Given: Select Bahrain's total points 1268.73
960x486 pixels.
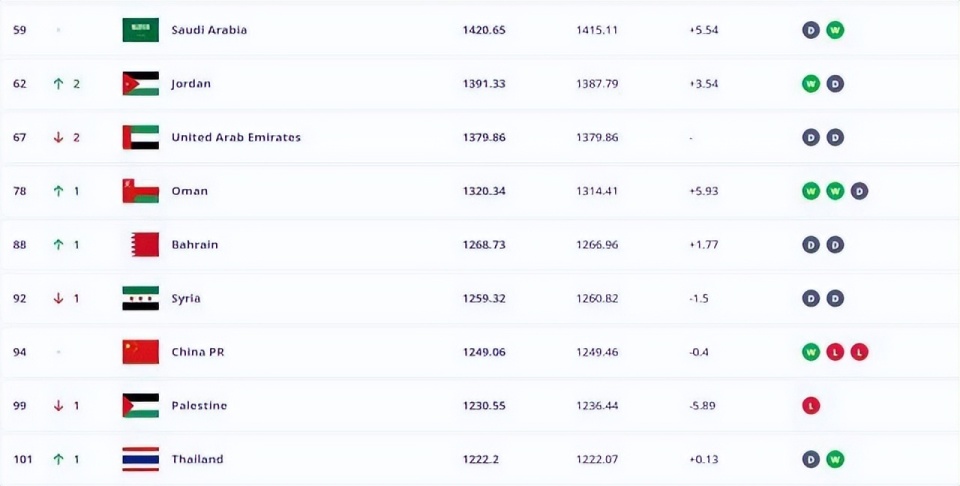Looking at the screenshot, I should click(484, 245).
